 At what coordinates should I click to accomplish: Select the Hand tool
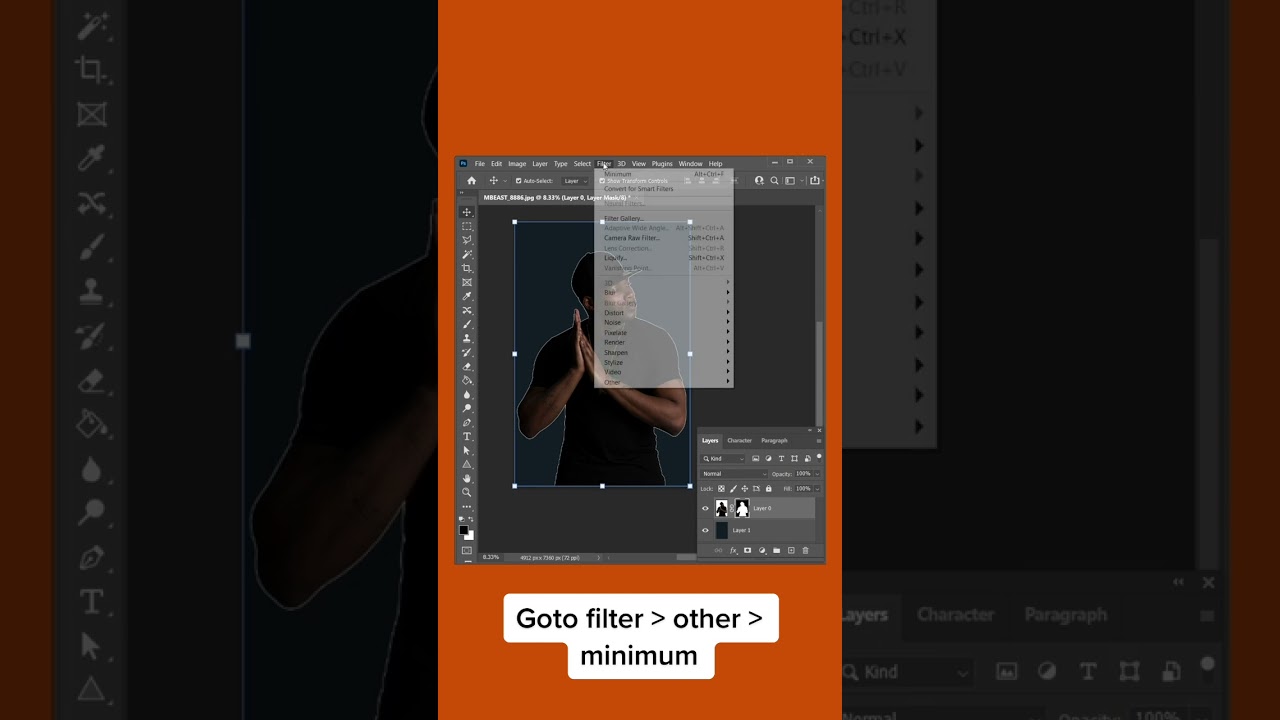[x=467, y=478]
